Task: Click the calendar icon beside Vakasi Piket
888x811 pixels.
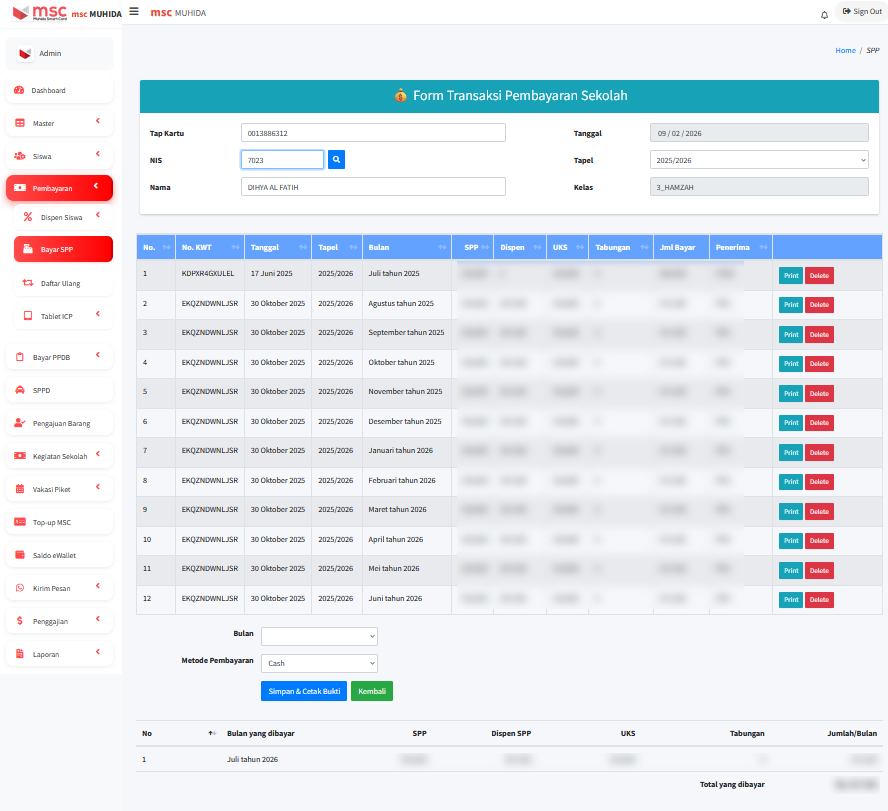Action: (x=19, y=490)
